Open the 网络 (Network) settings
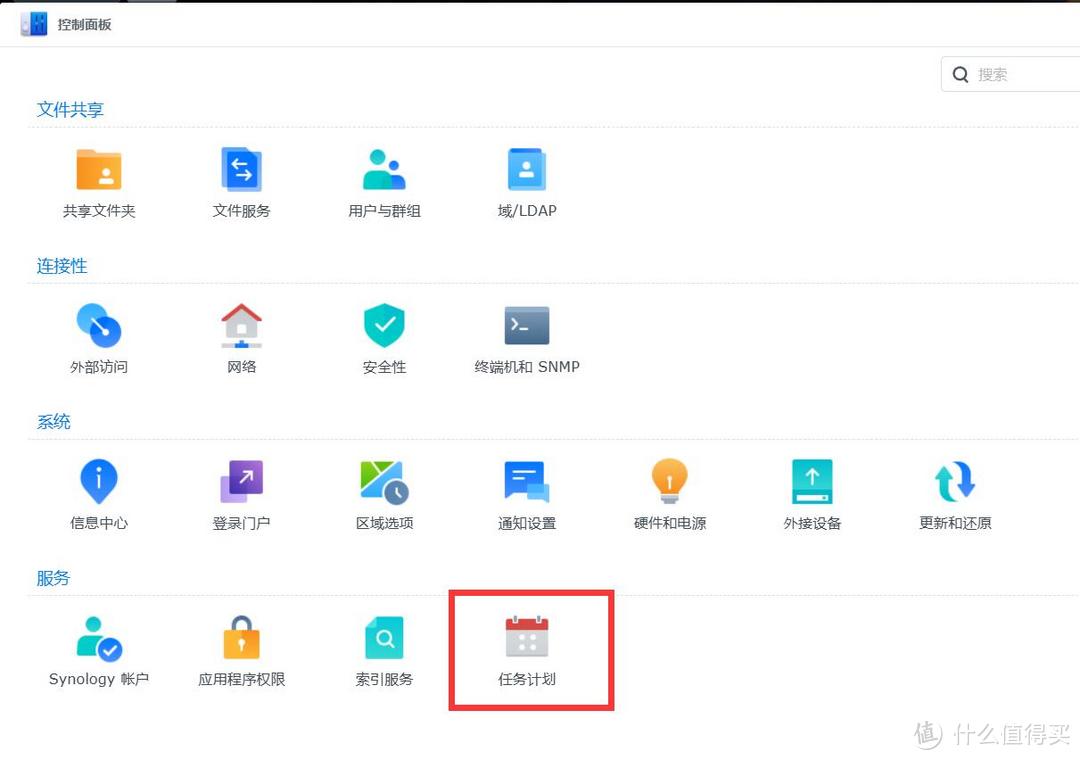Viewport: 1080px width, 760px height. pos(241,337)
